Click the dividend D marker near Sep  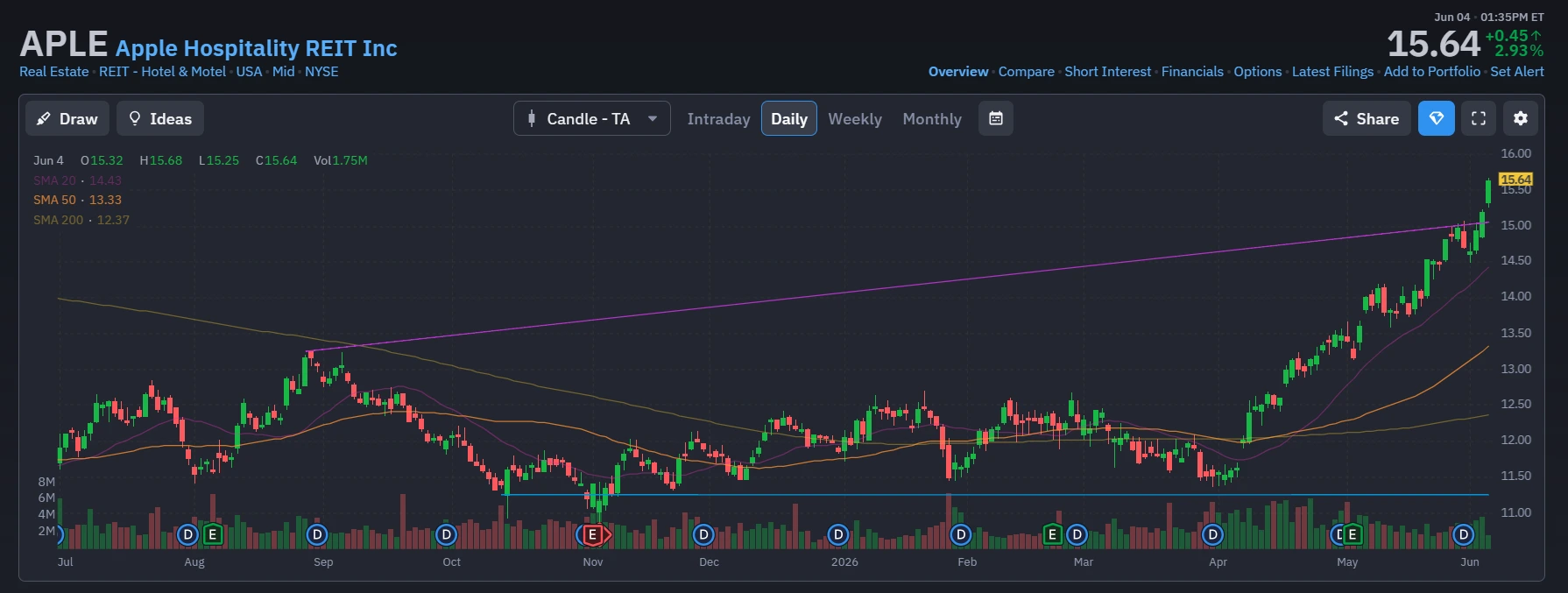pos(317,534)
